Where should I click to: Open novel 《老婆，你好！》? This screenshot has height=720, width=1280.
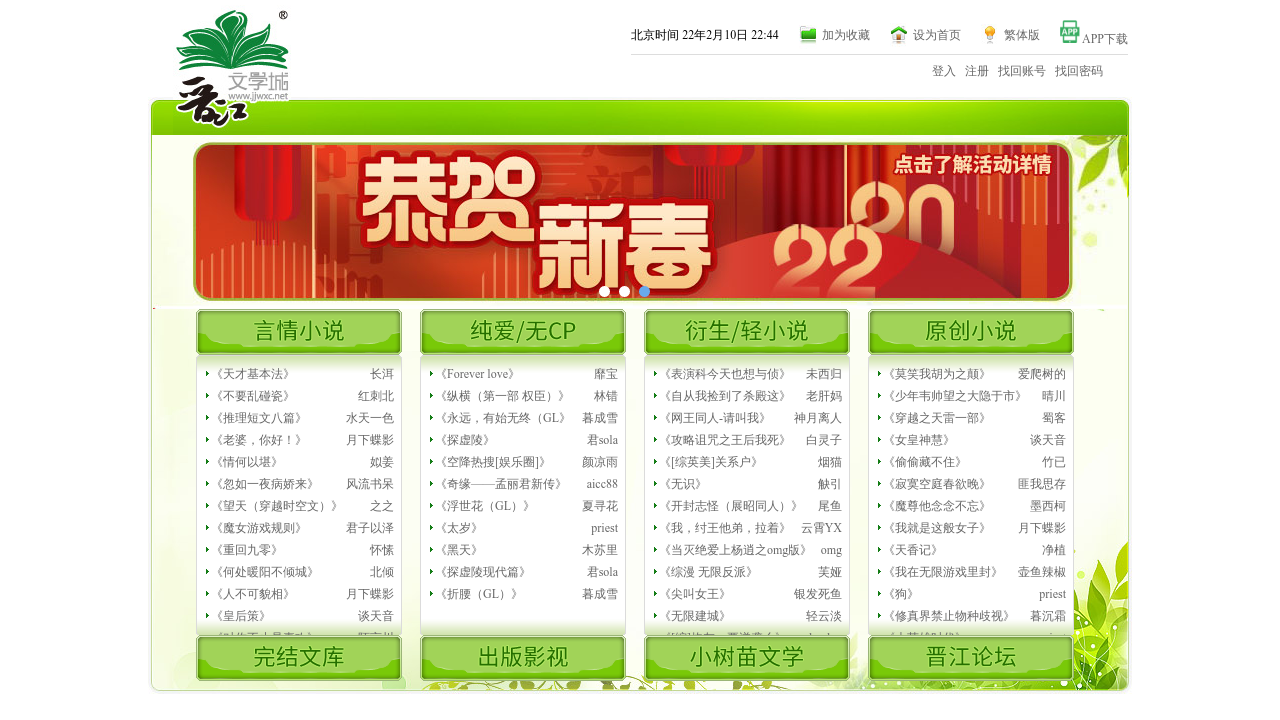257,440
